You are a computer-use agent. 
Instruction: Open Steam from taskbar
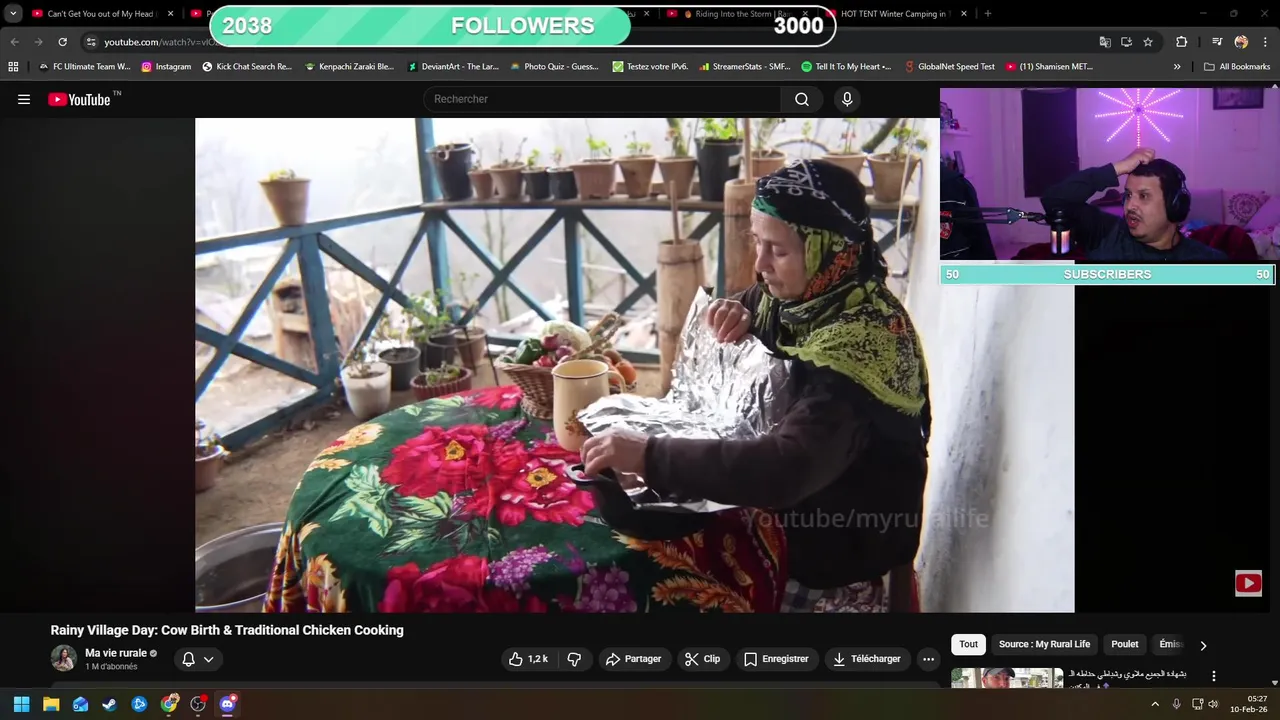(109, 704)
